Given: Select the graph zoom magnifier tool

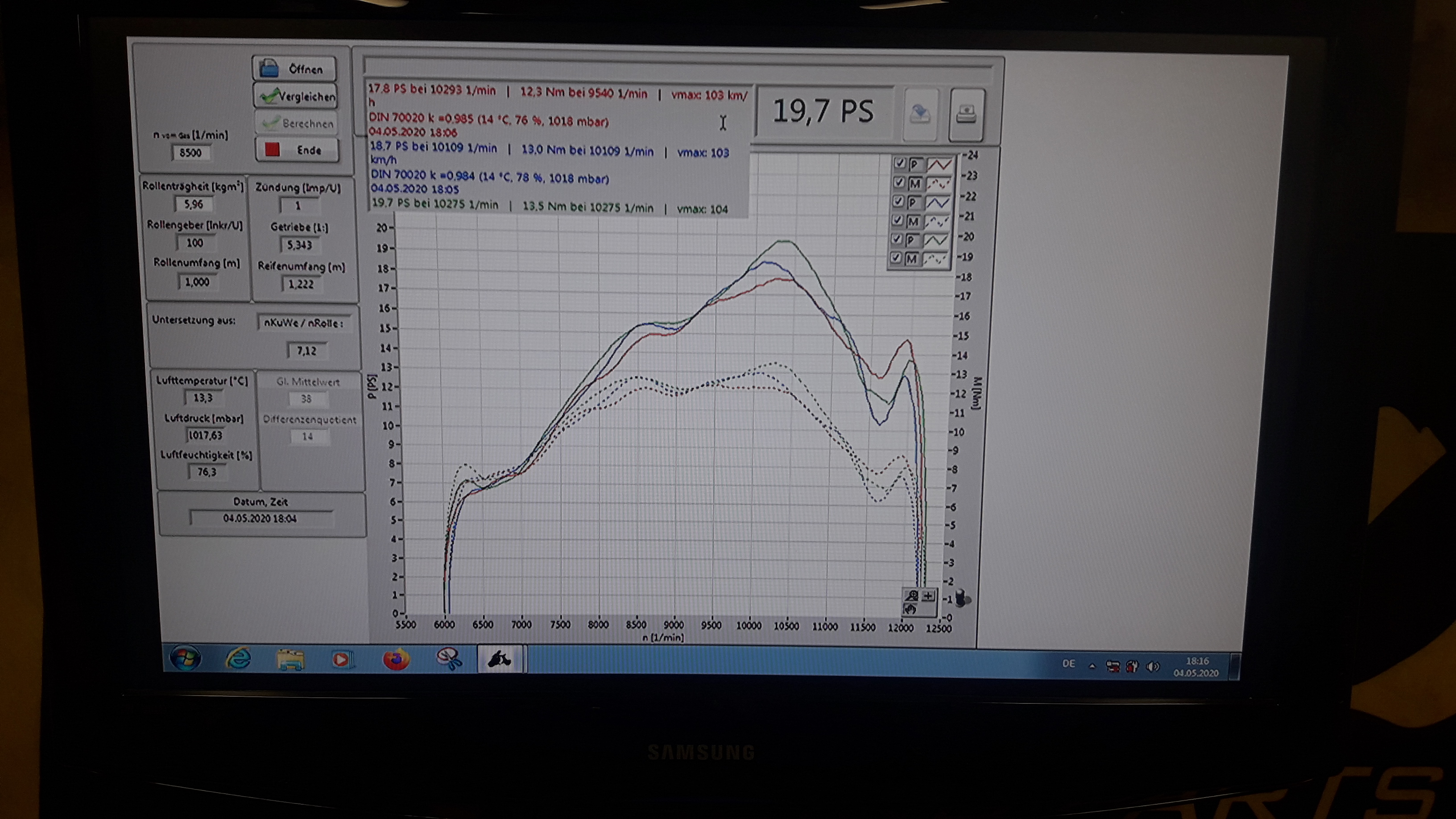Looking at the screenshot, I should [912, 596].
